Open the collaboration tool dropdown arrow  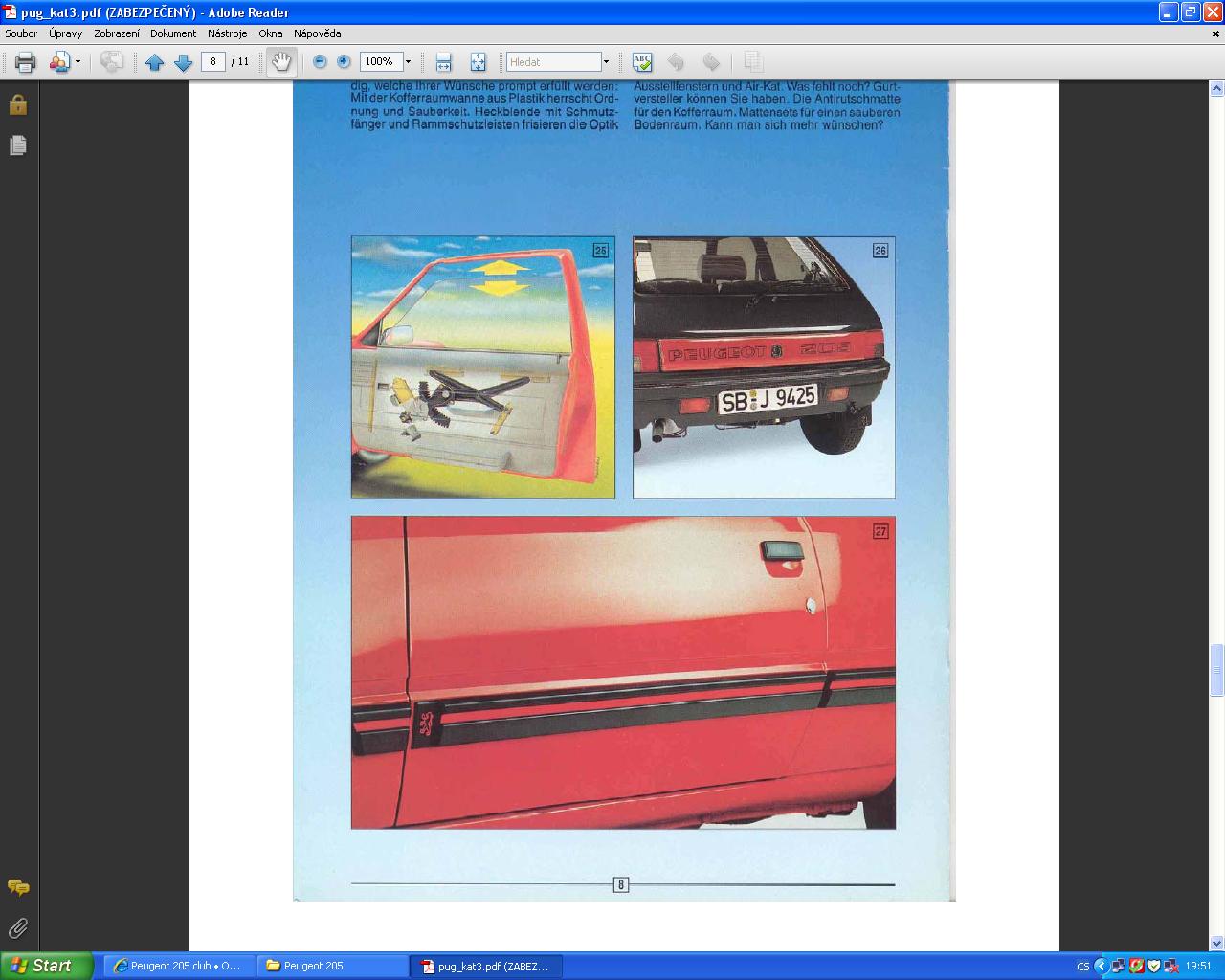click(x=78, y=62)
